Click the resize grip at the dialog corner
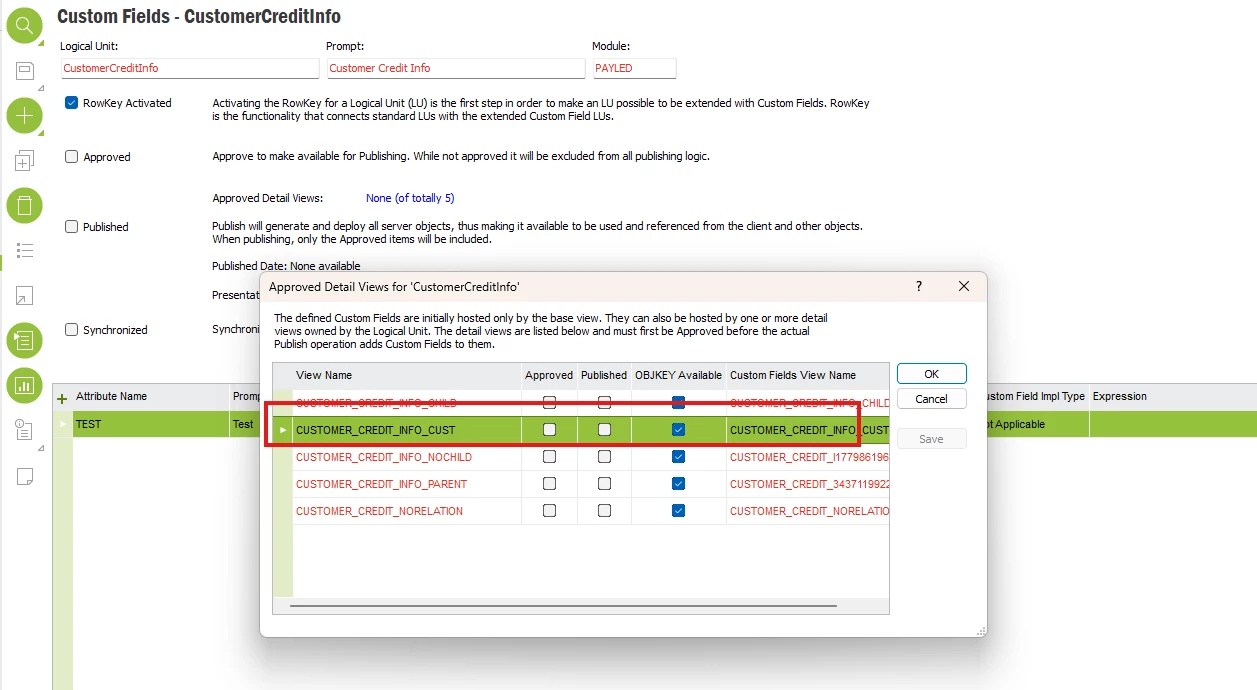Image resolution: width=1257 pixels, height=690 pixels. (979, 630)
